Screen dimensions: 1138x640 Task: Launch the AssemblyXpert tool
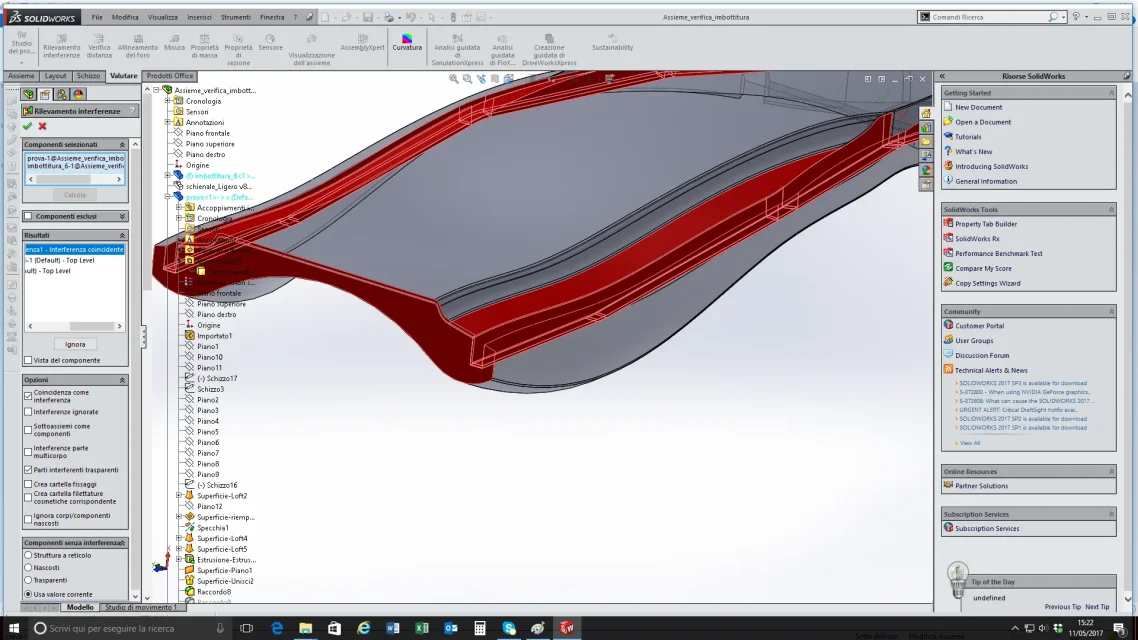click(362, 42)
